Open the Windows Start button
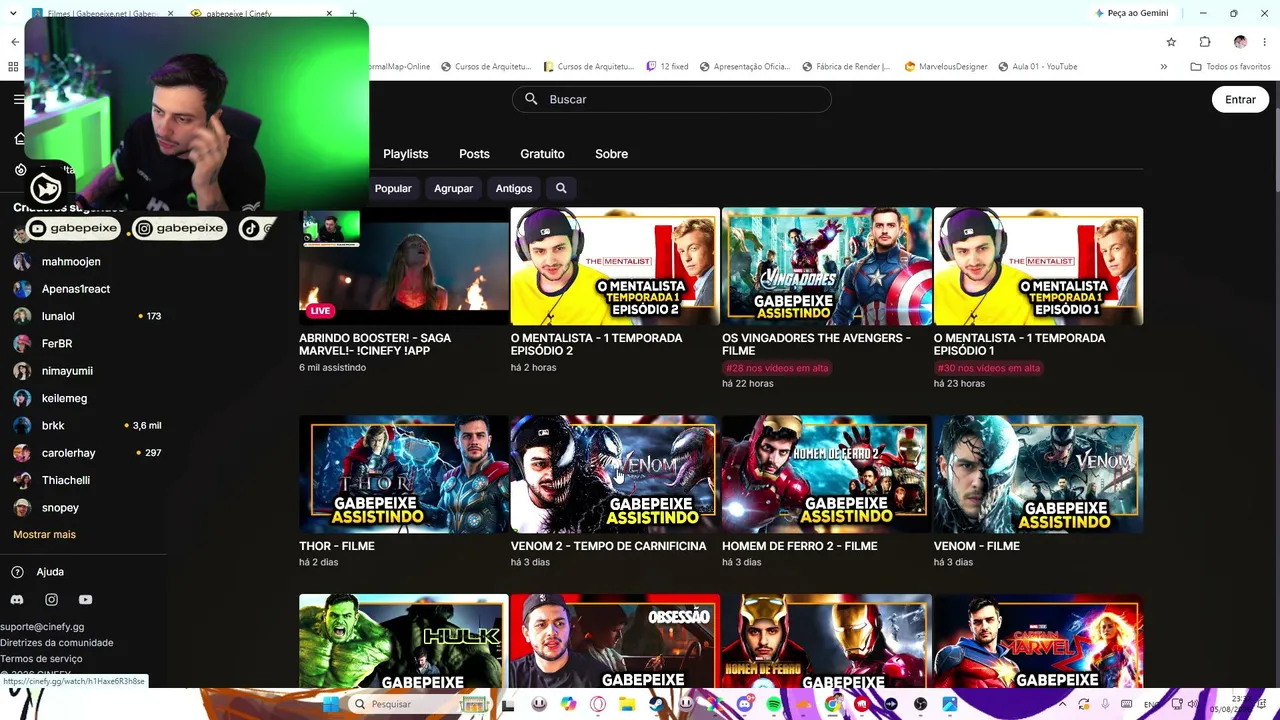 [x=330, y=704]
